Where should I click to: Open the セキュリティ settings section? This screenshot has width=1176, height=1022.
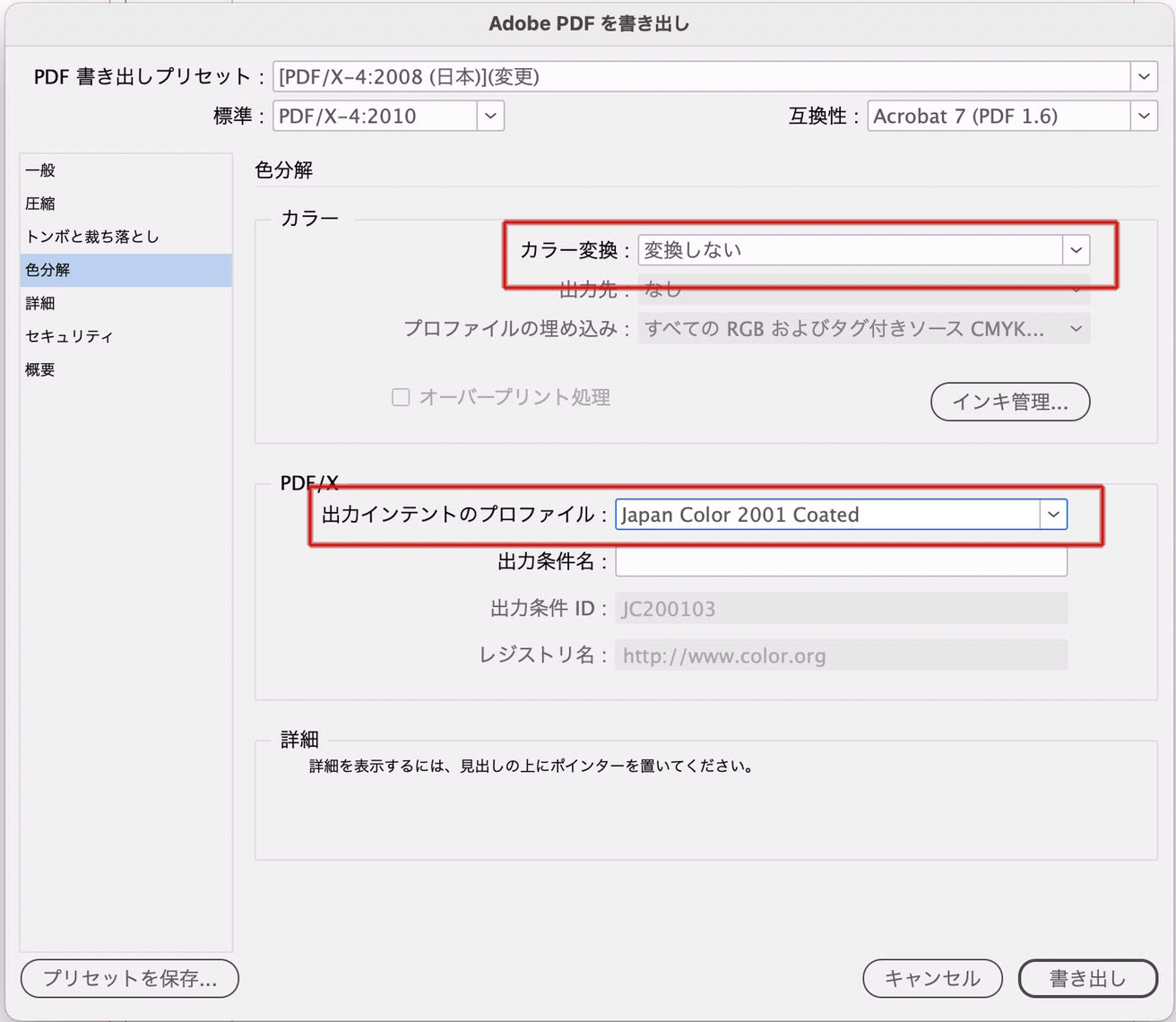pos(69,336)
